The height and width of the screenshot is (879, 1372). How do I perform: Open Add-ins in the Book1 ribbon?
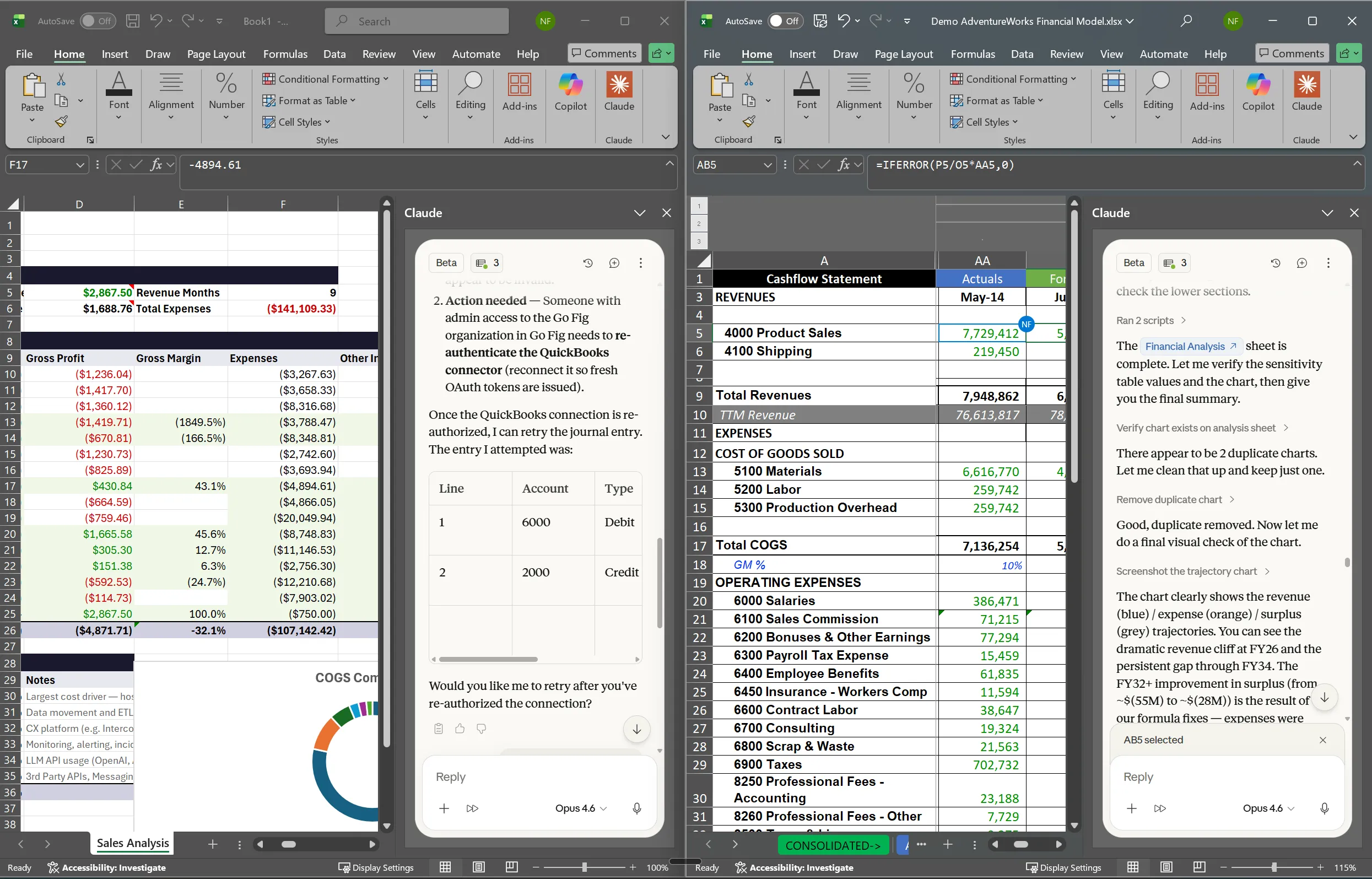click(519, 92)
